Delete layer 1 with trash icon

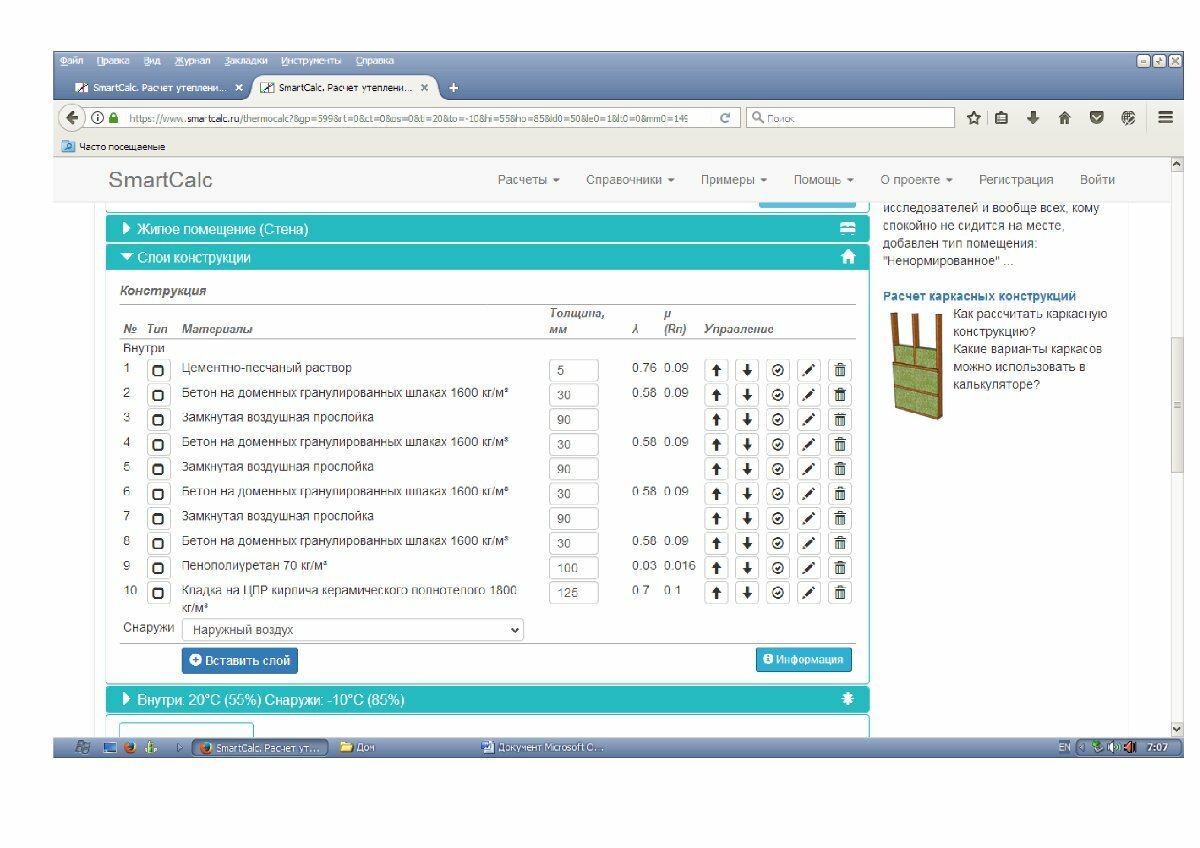coord(840,370)
